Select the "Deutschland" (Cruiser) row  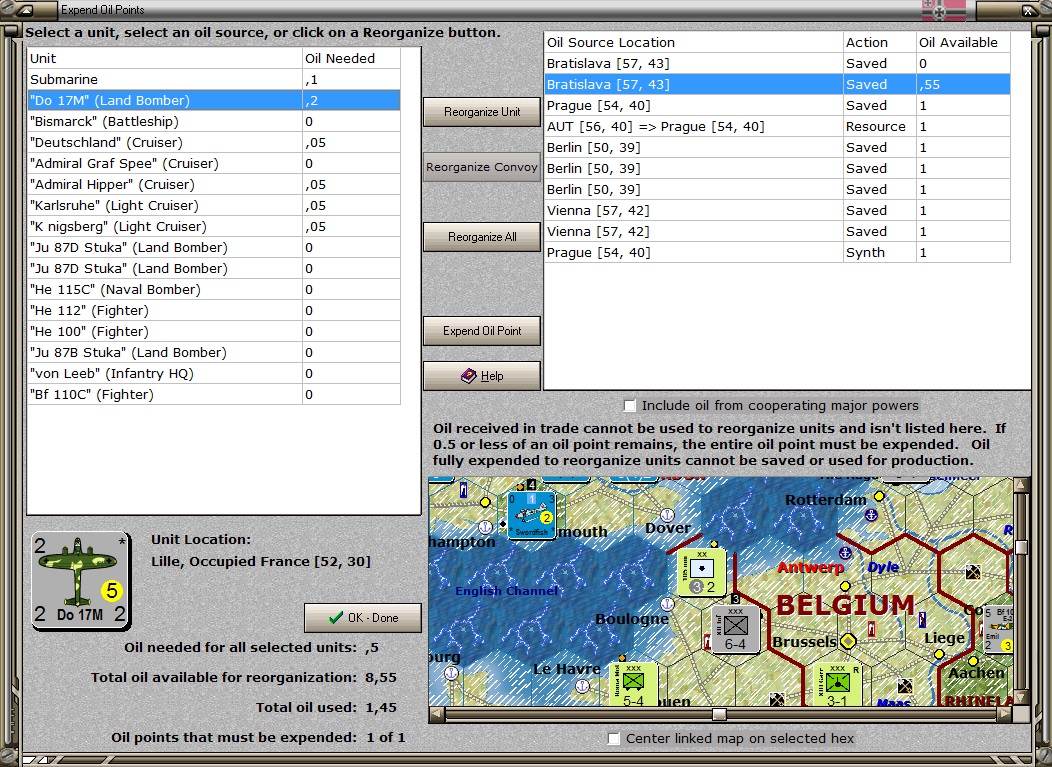(x=214, y=142)
